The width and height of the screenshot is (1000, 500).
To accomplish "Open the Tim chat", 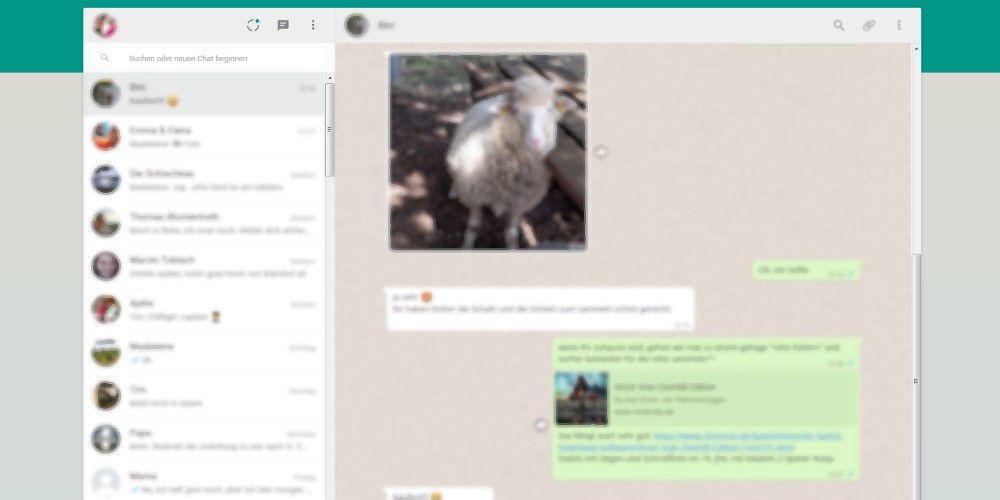I will pos(203,396).
